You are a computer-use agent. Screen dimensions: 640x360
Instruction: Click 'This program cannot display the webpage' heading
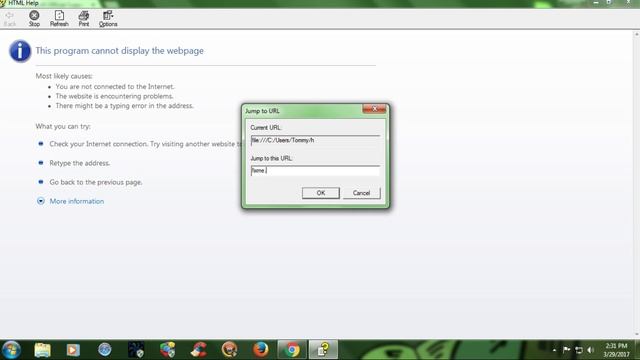click(120, 51)
